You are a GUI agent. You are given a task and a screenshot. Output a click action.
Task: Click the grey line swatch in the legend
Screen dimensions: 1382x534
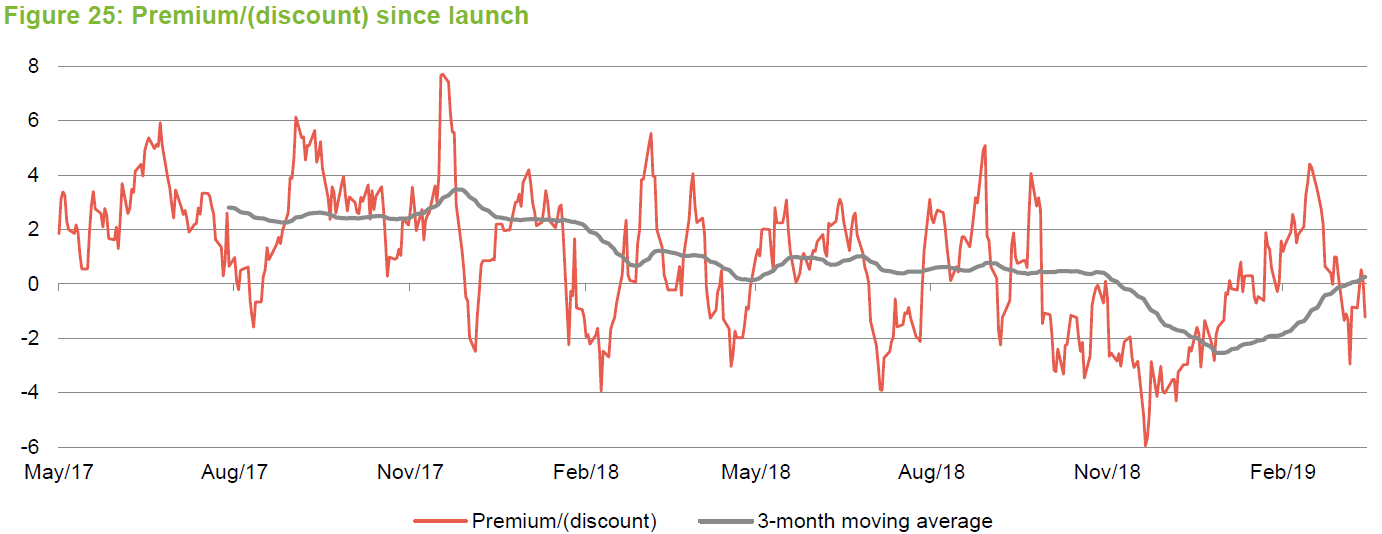point(725,520)
